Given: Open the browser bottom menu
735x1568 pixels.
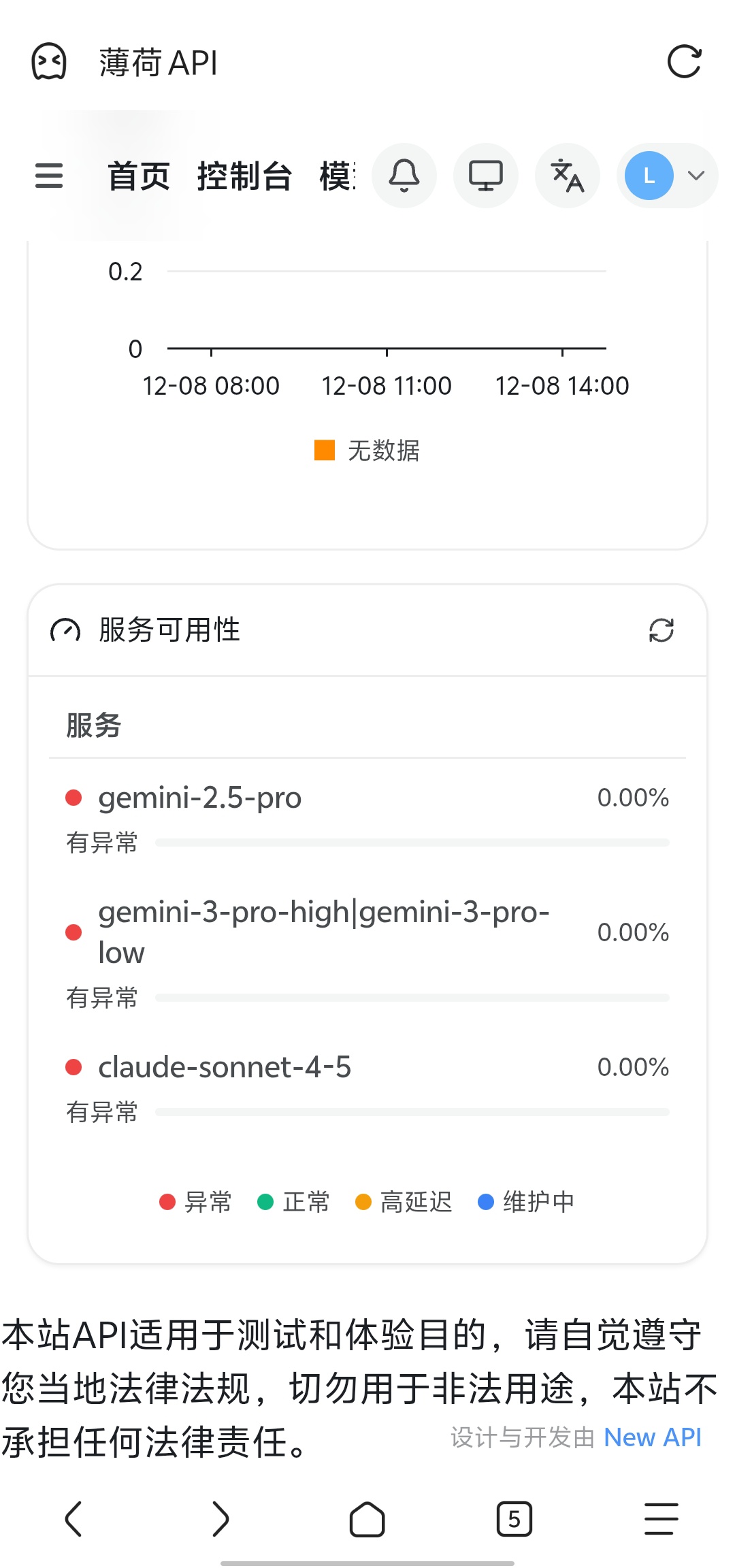Looking at the screenshot, I should 661,1519.
